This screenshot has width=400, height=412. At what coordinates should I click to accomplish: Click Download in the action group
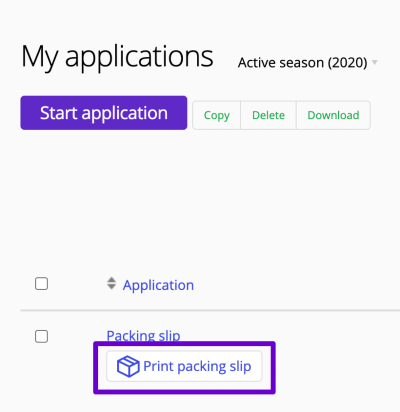(333, 115)
